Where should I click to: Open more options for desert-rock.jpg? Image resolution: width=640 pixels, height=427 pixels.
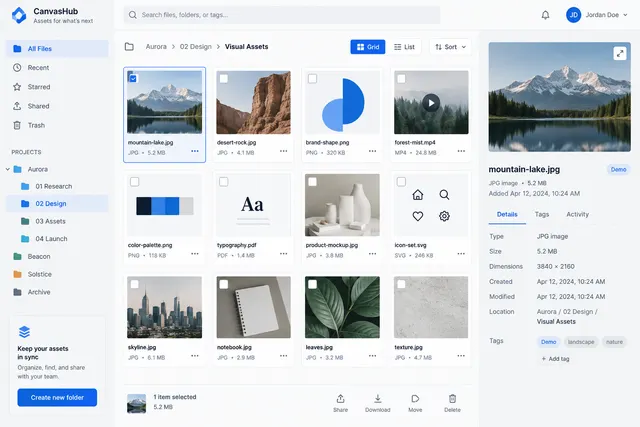284,151
